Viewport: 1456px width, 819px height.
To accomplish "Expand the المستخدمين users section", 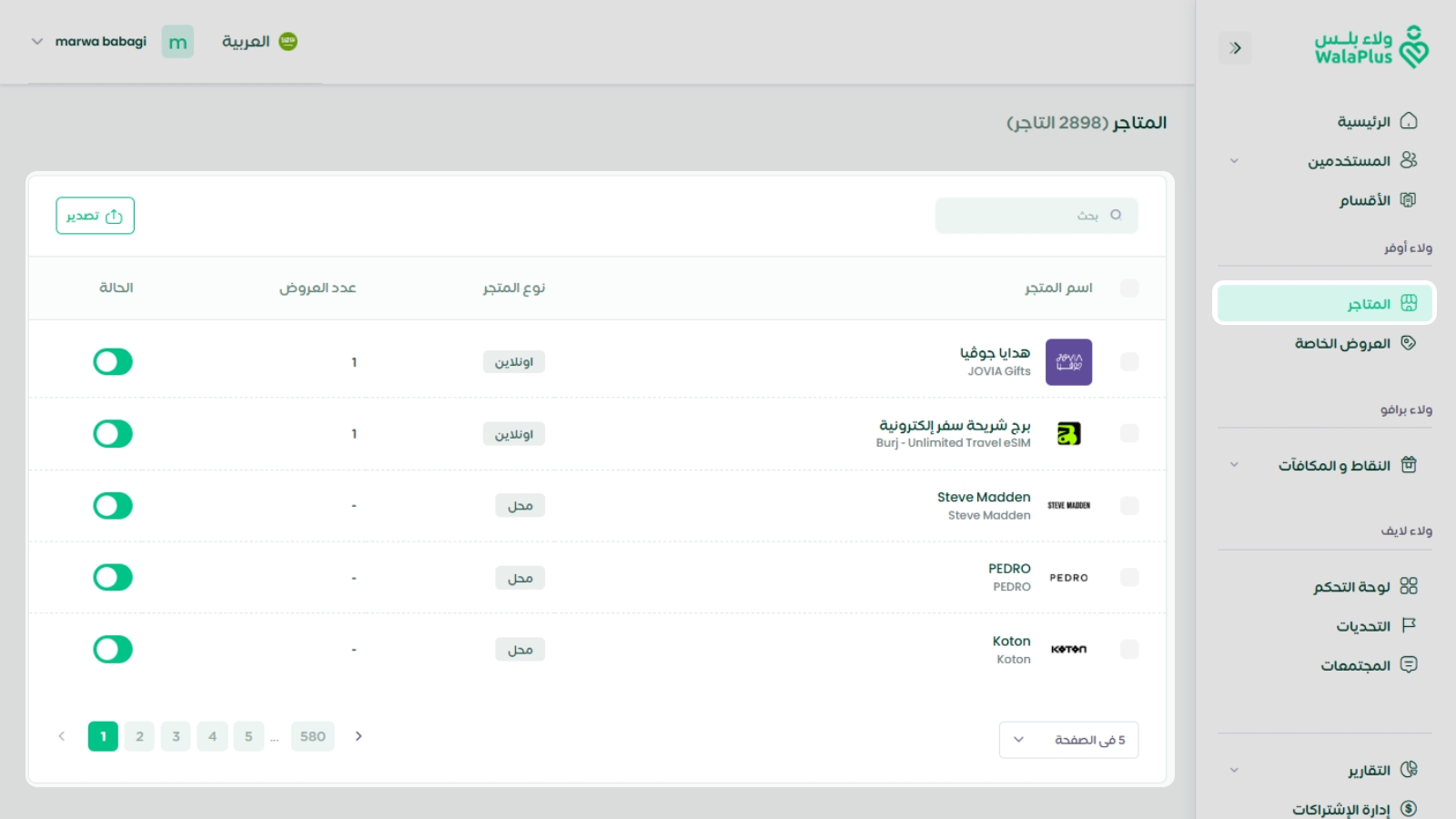I will click(x=1234, y=160).
